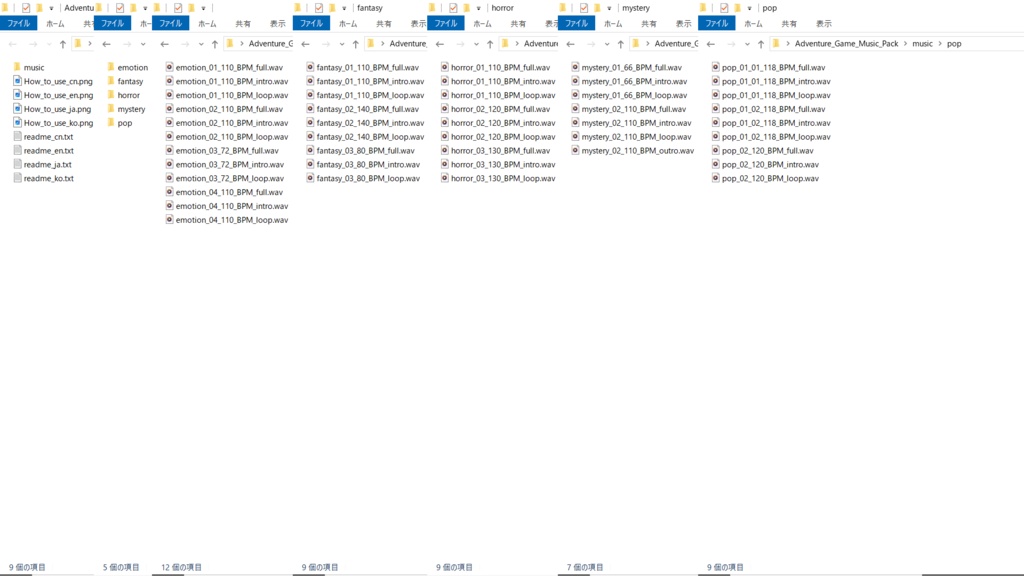Select horror_03_130_BPM_full.wav audio icon
Image resolution: width=1024 pixels, height=582 pixels.
(x=445, y=150)
